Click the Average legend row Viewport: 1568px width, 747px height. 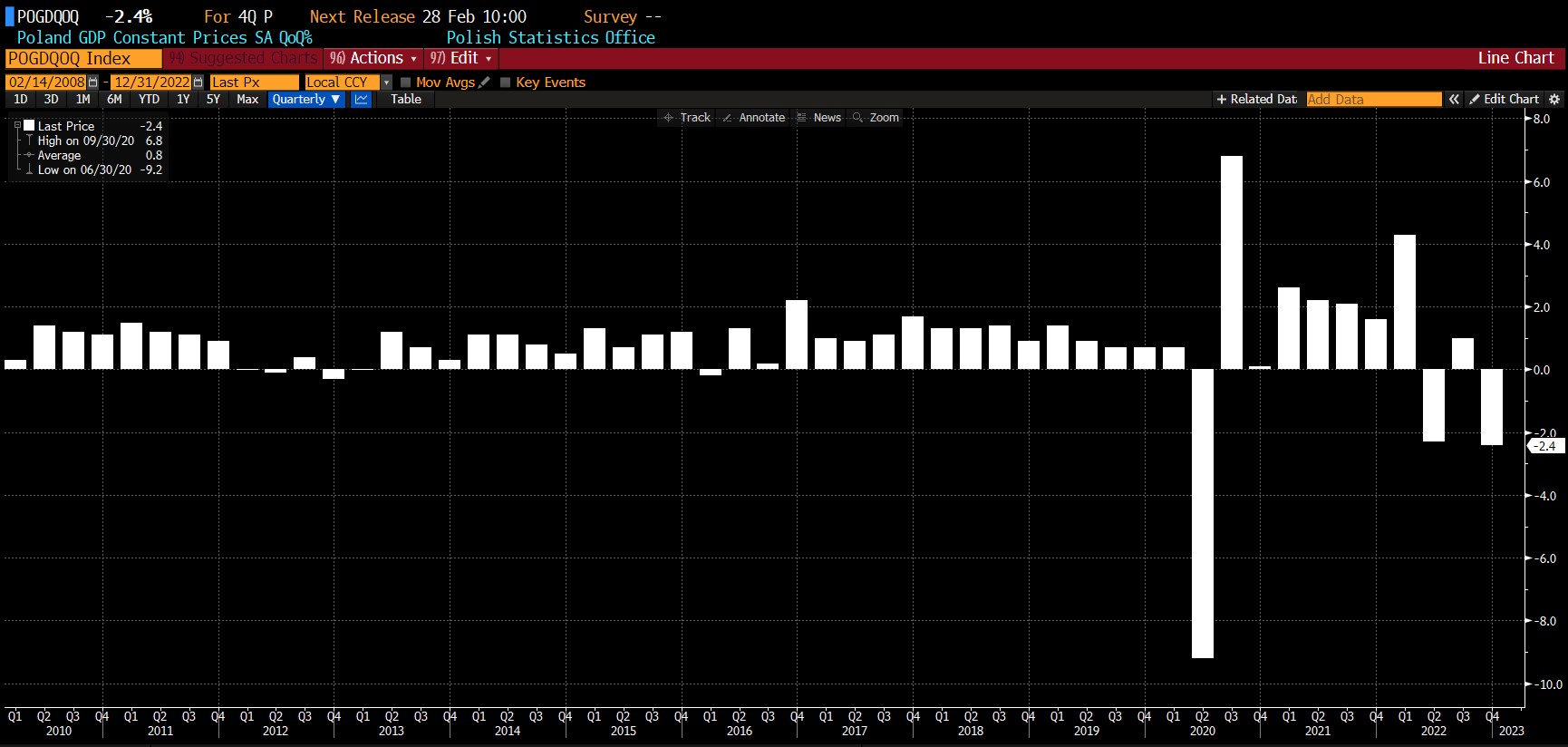point(94,156)
